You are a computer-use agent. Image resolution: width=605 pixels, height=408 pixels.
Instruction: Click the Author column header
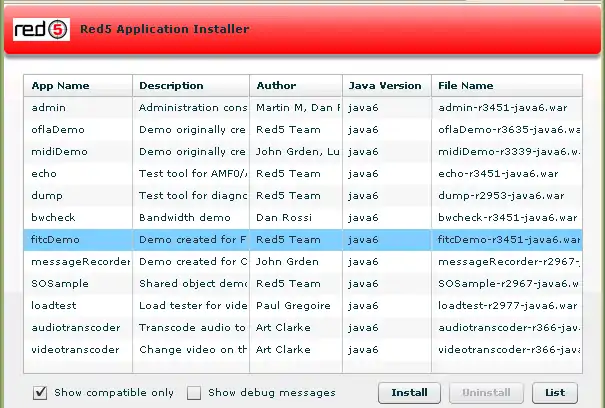tap(276, 86)
